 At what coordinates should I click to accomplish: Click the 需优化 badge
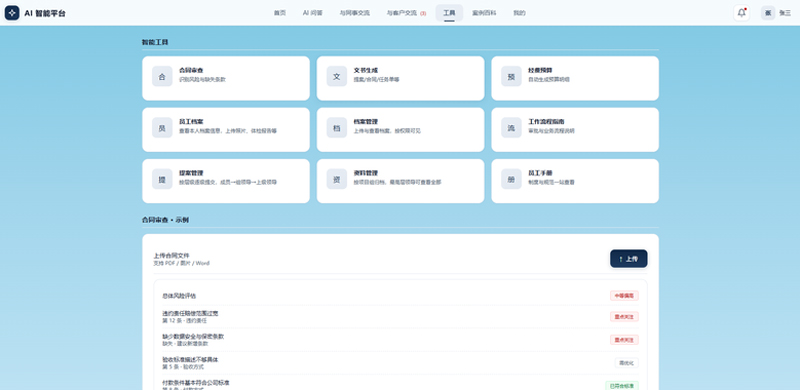(x=627, y=363)
